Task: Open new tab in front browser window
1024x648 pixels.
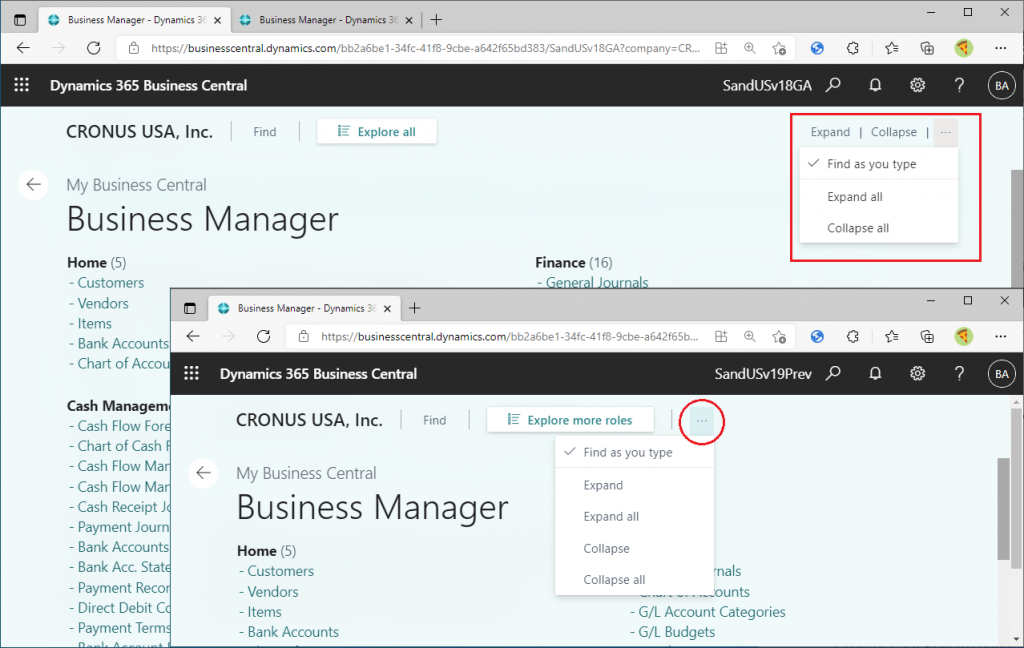Action: click(x=415, y=308)
